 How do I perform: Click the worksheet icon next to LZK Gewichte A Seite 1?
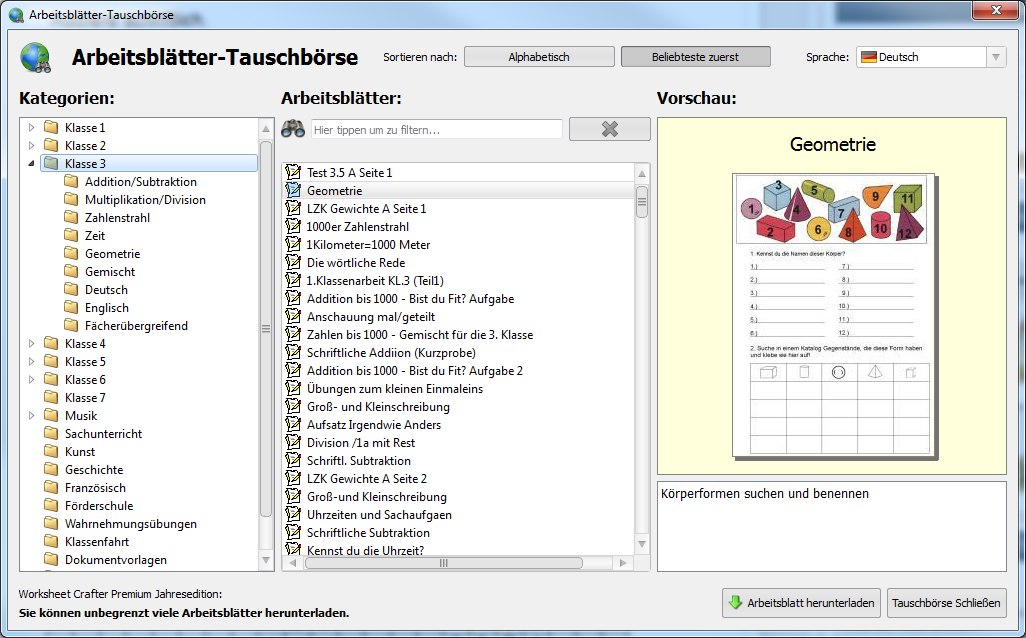point(293,209)
